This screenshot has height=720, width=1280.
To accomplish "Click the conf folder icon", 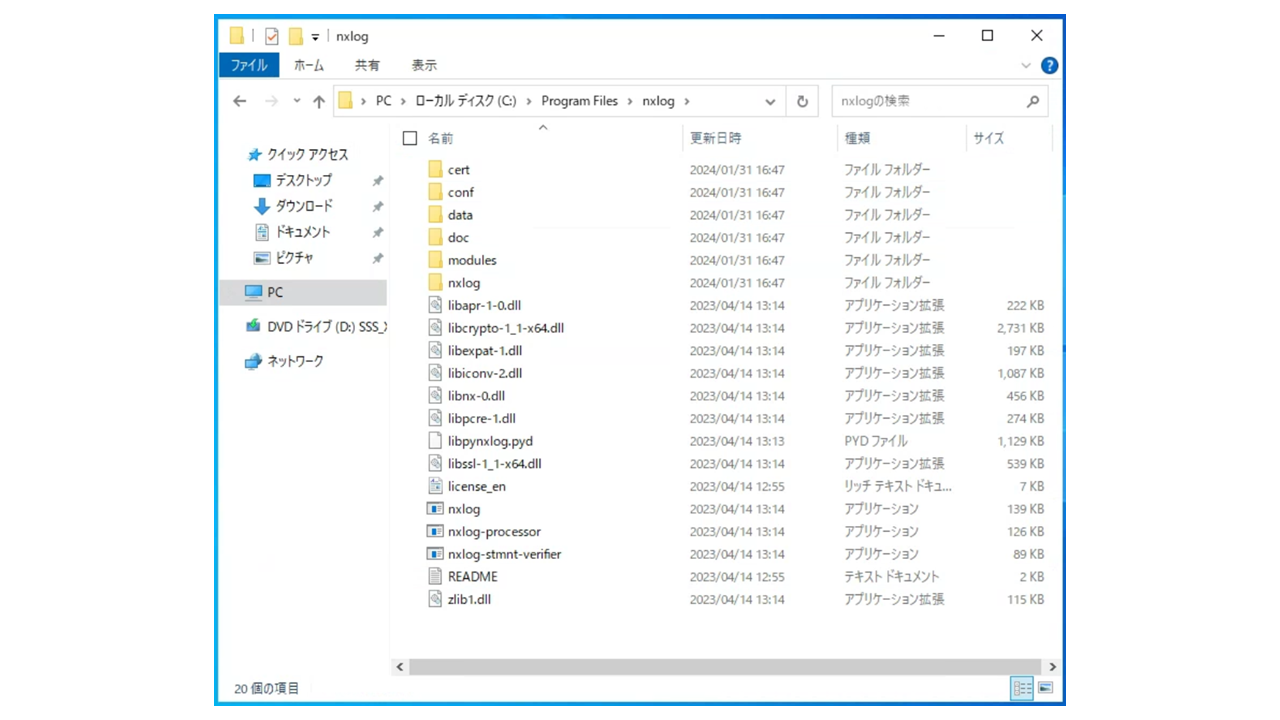I will point(435,192).
